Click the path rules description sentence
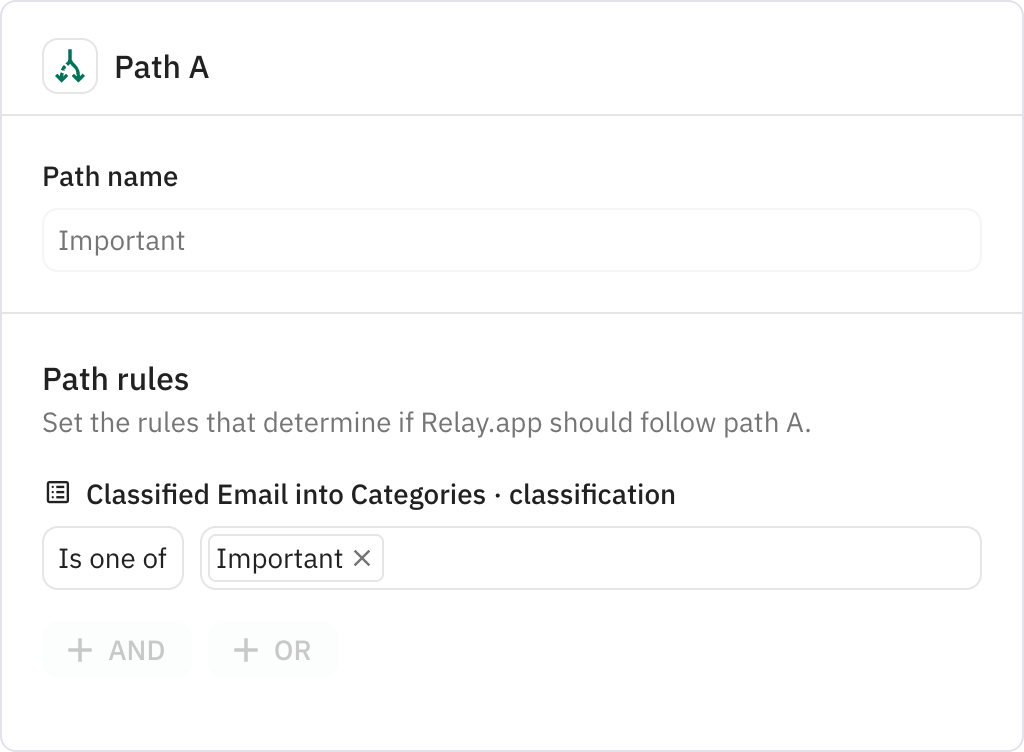This screenshot has width=1024, height=752. tap(426, 423)
